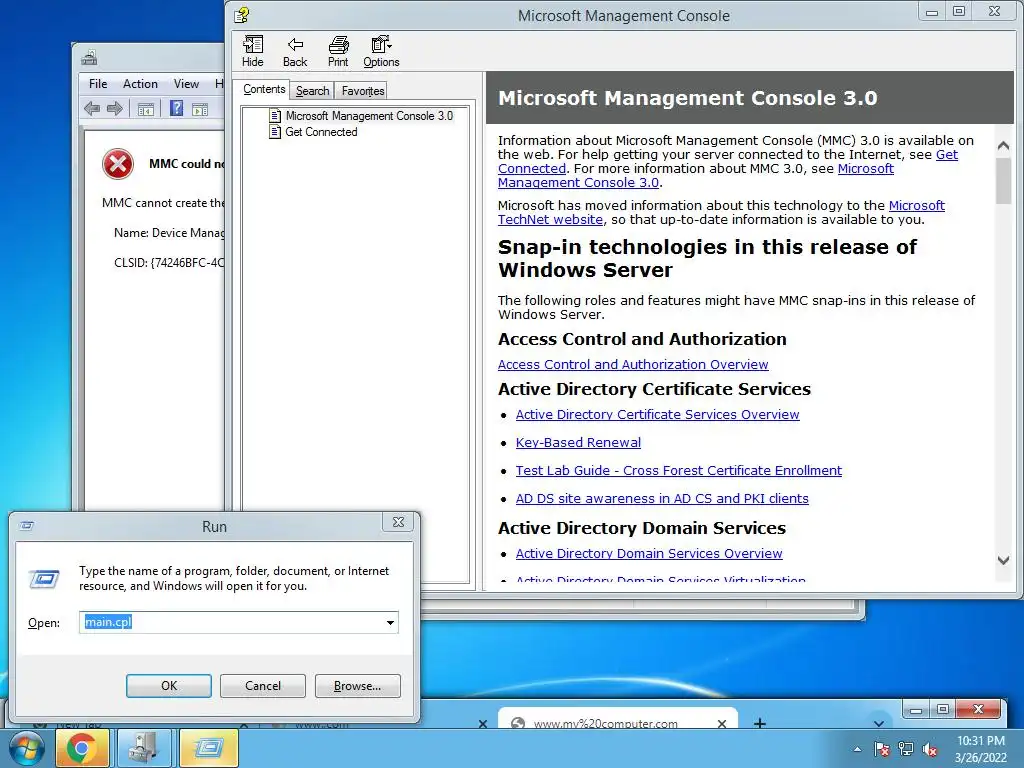Click the globe icon on Chrome tab
Image resolution: width=1024 pixels, height=768 pixels.
518,722
